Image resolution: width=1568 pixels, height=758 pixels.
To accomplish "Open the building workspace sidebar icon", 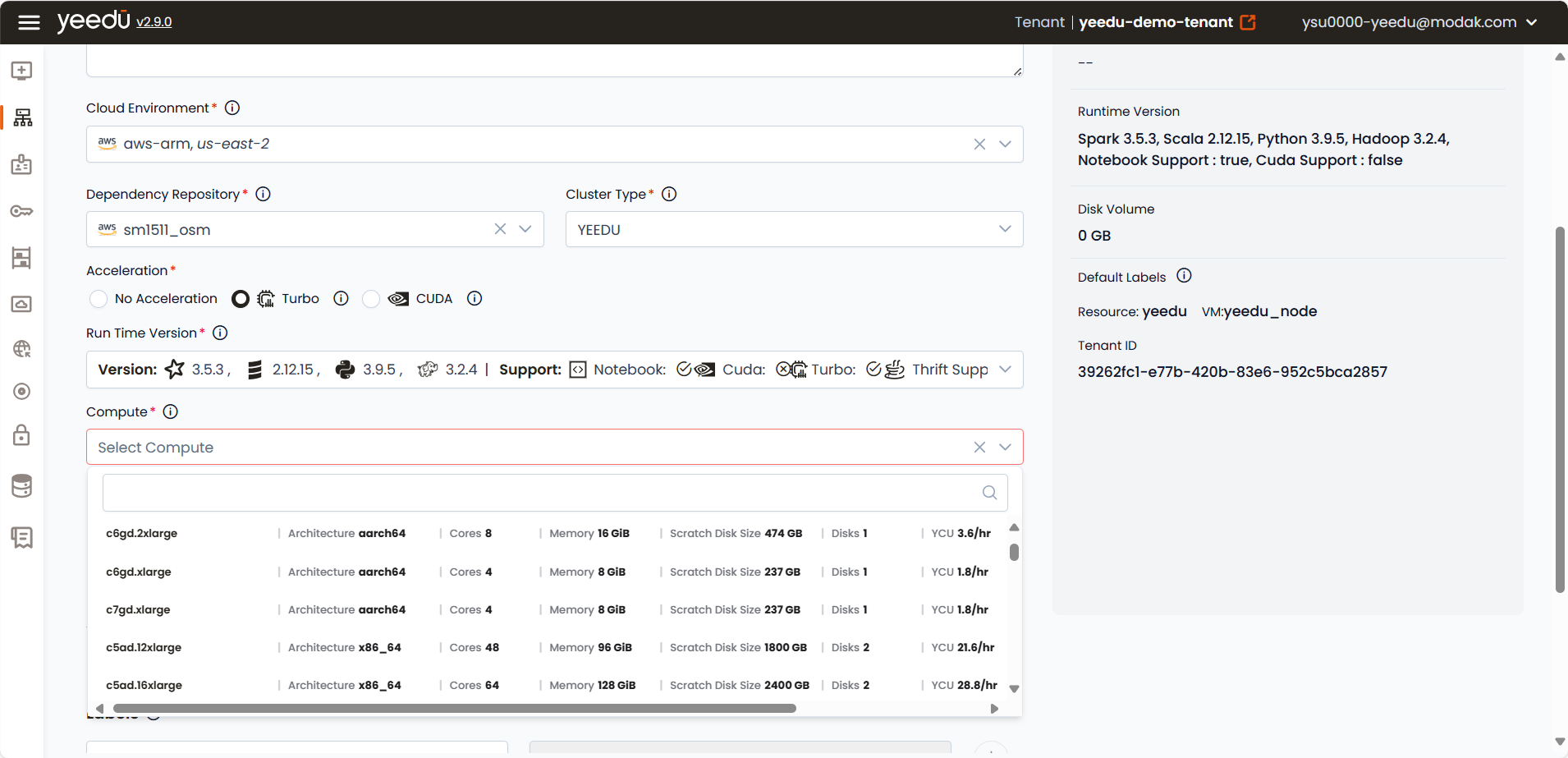I will pos(22,258).
